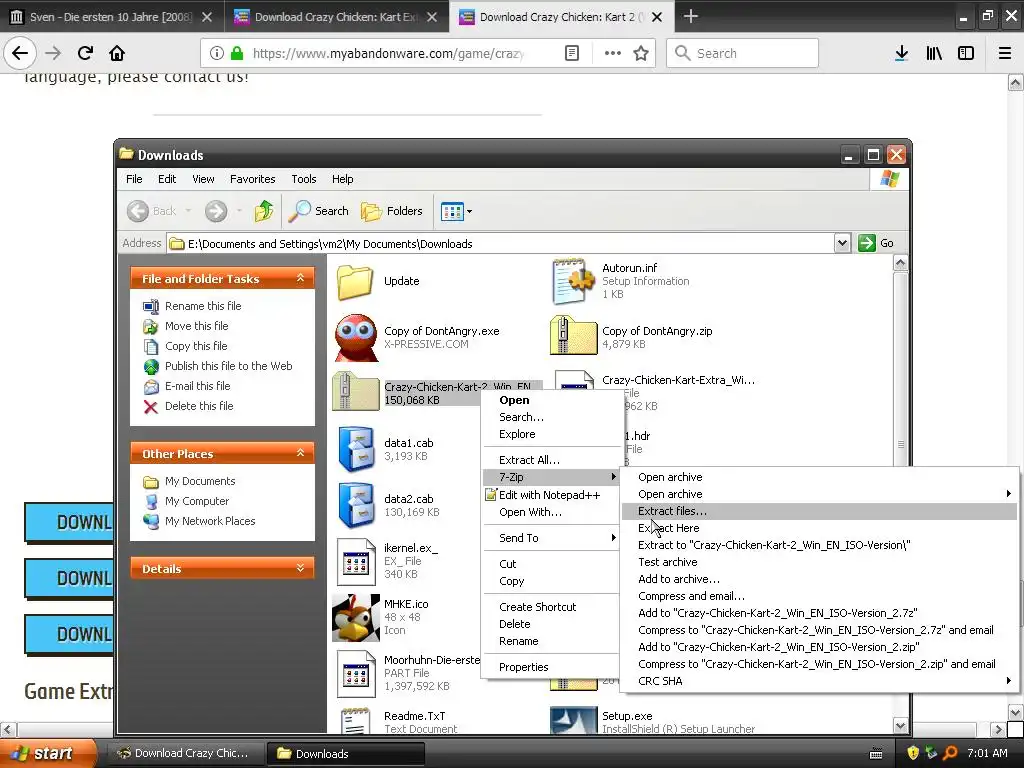Click Publish this file to the Web
The image size is (1024, 768).
(x=229, y=366)
